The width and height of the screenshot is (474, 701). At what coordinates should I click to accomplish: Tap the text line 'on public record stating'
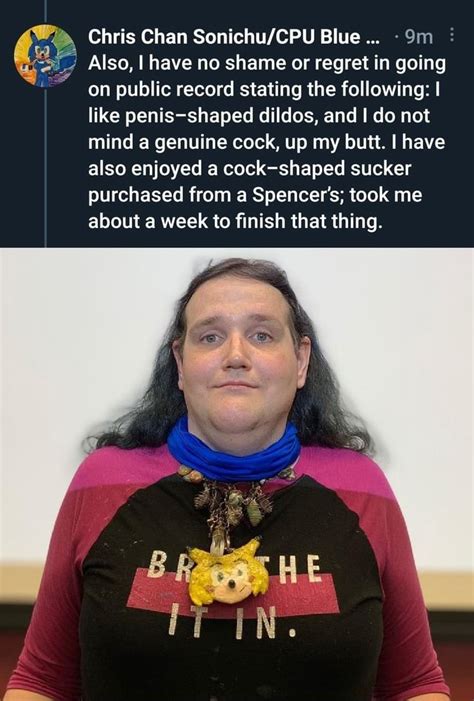264,89
